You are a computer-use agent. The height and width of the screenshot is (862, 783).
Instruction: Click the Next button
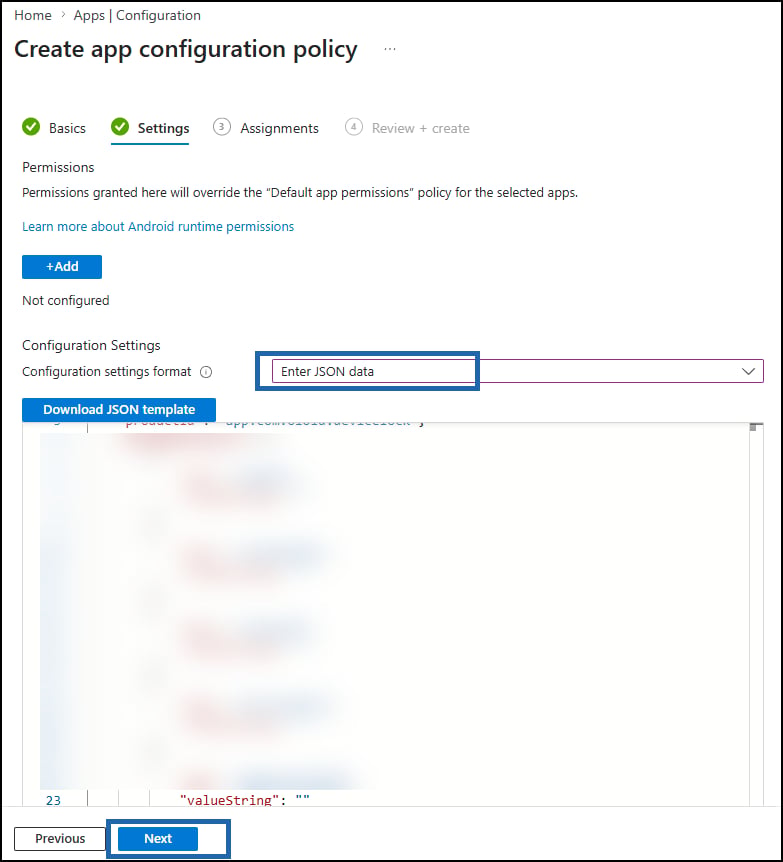coord(158,838)
